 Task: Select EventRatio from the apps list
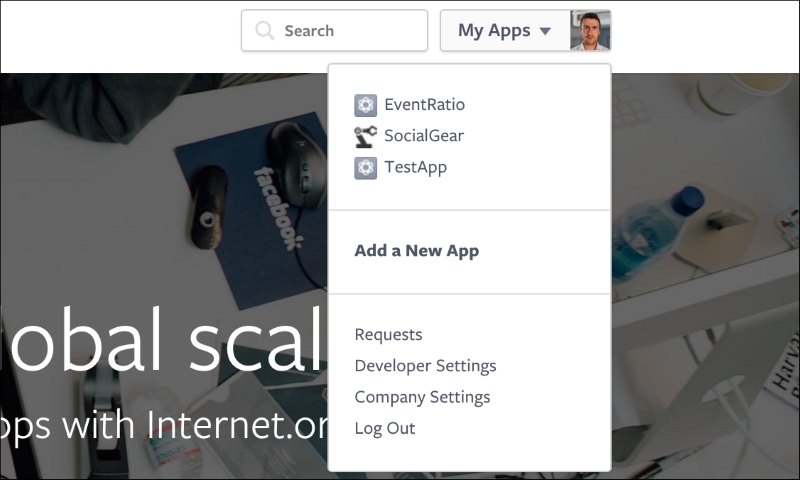coord(424,105)
